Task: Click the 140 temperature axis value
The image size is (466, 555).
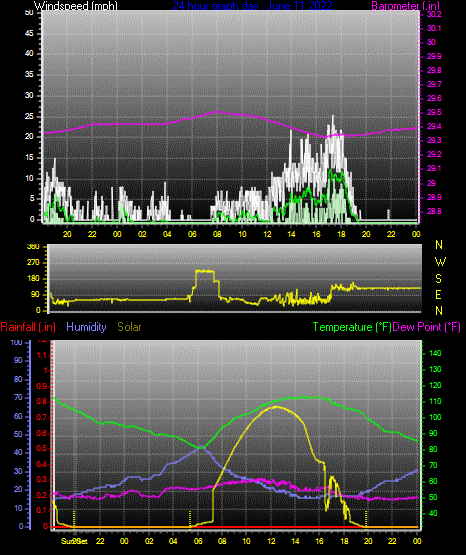Action: [x=435, y=353]
